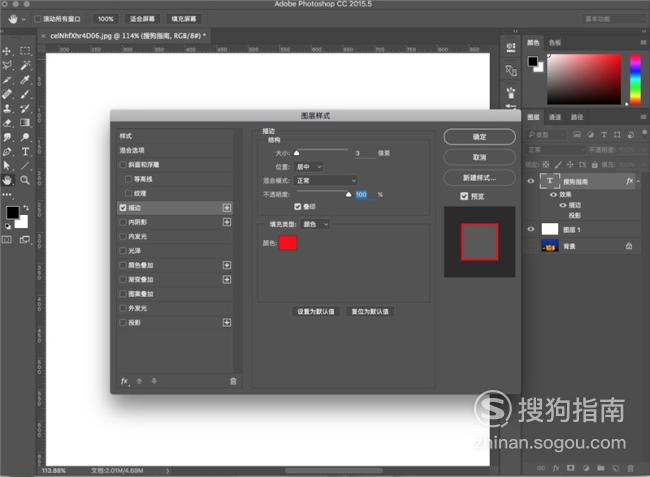Select the Move tool in toolbox

[7, 51]
